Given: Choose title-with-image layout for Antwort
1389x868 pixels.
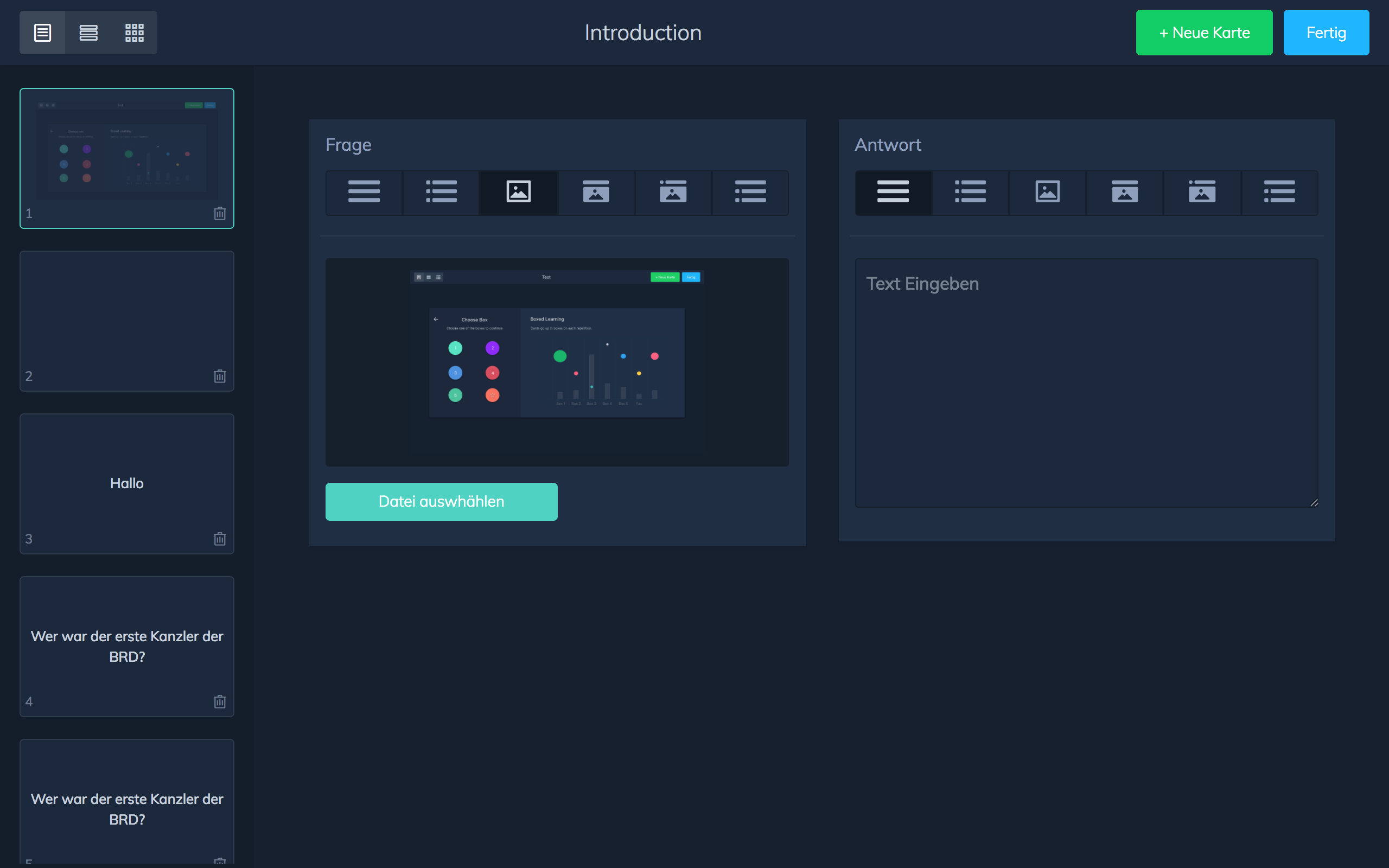Looking at the screenshot, I should (1124, 192).
